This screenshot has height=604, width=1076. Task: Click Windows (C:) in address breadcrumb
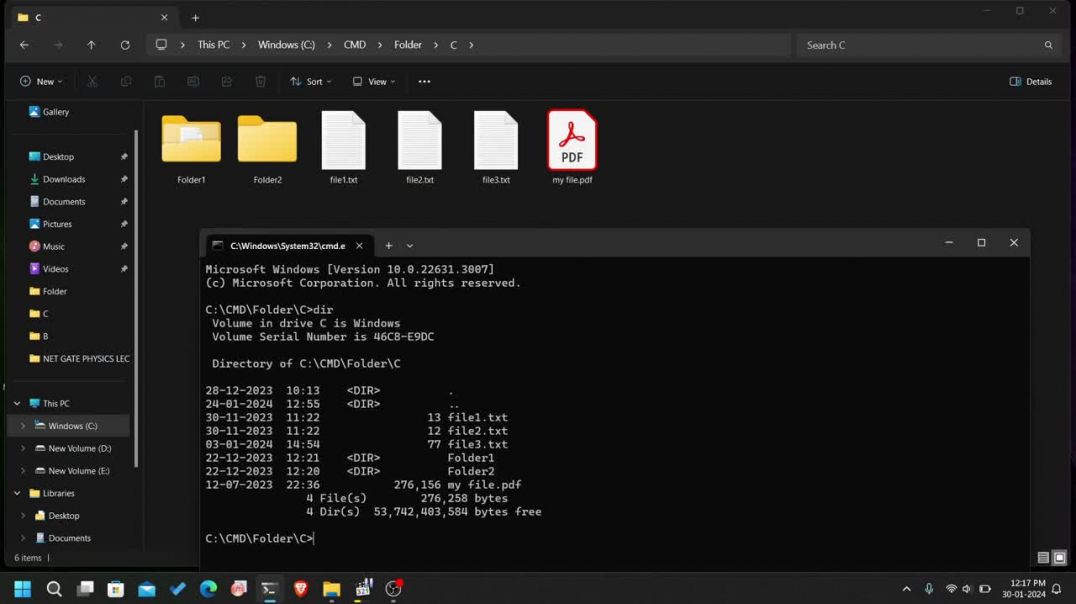point(286,45)
